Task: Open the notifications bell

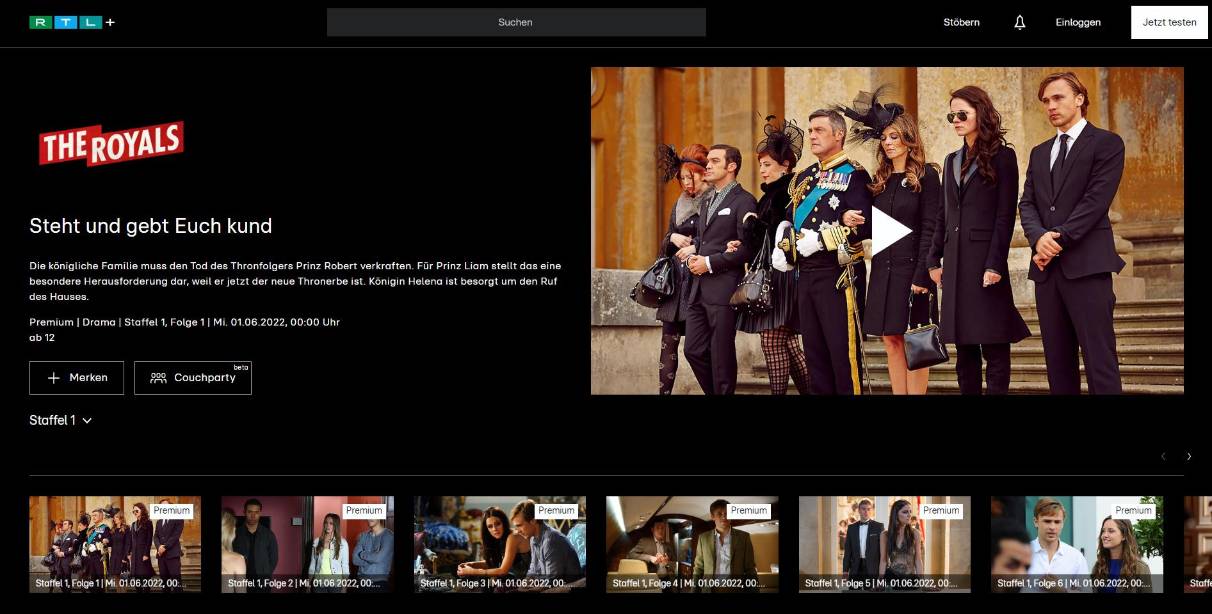Action: point(1019,22)
